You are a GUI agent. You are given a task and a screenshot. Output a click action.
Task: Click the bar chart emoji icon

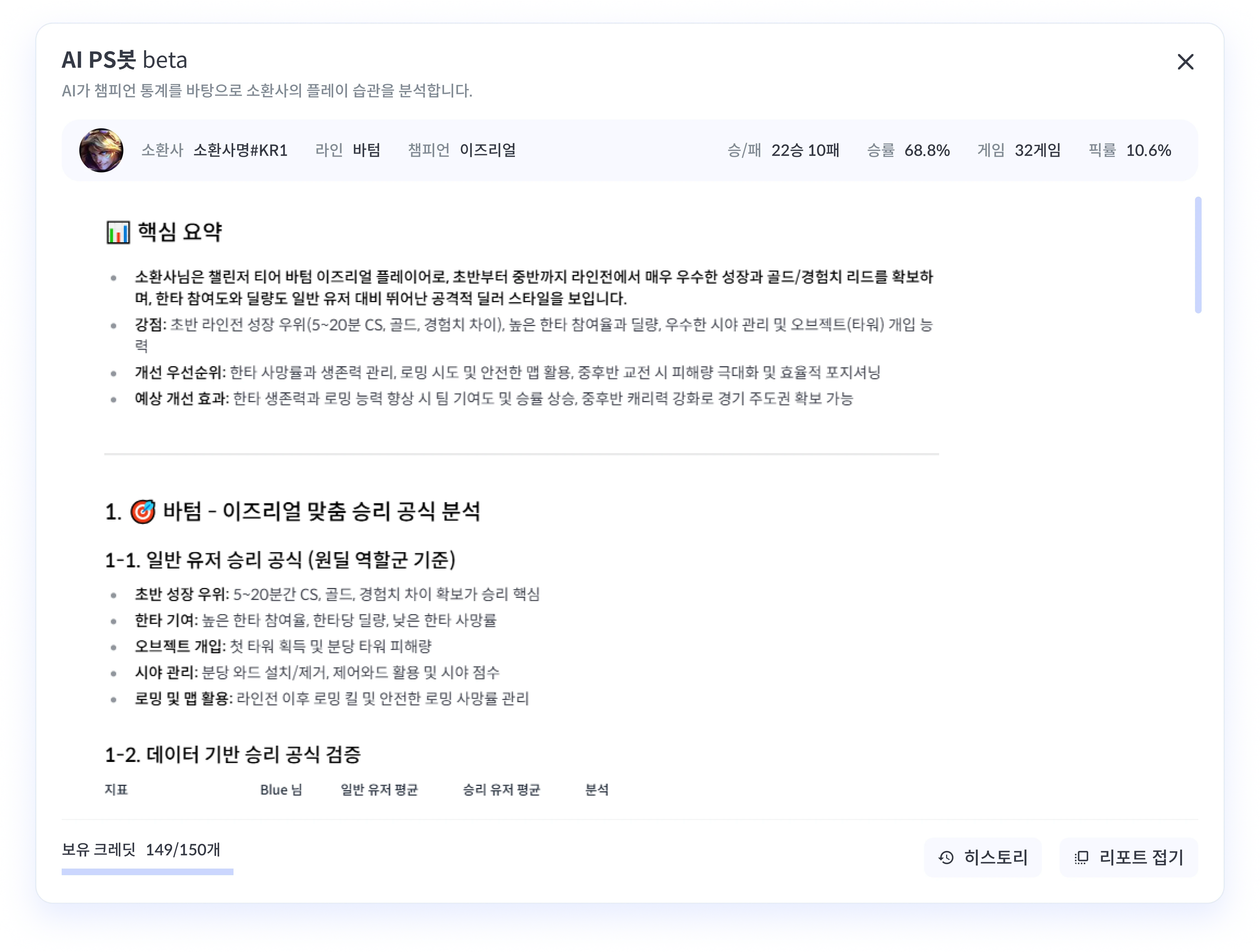118,232
